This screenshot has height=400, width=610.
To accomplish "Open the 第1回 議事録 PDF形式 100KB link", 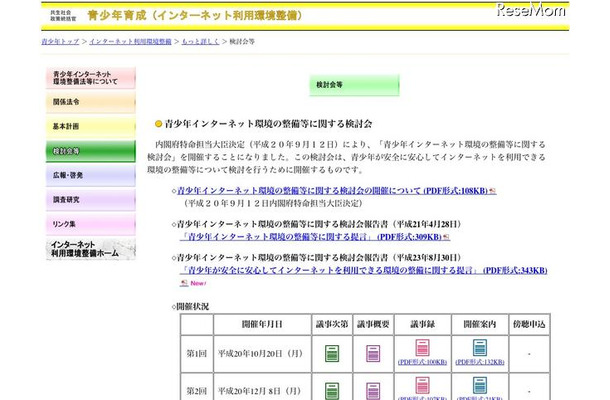I will click(422, 362).
